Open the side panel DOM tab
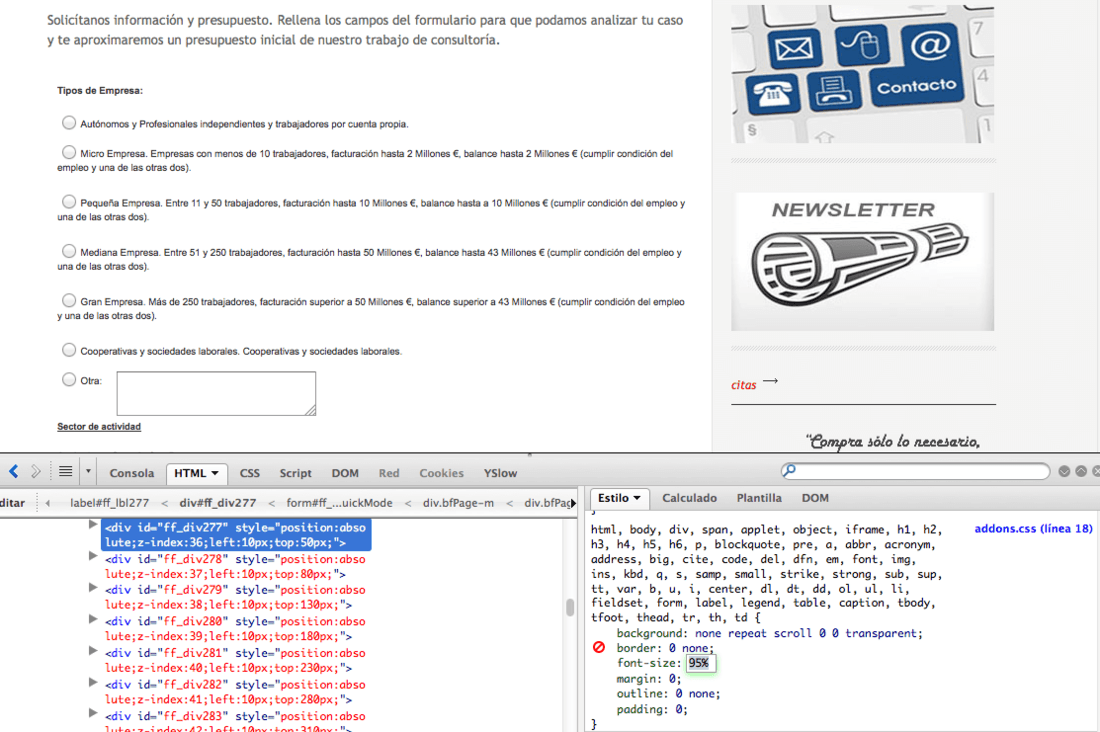1100x732 pixels. 815,498
